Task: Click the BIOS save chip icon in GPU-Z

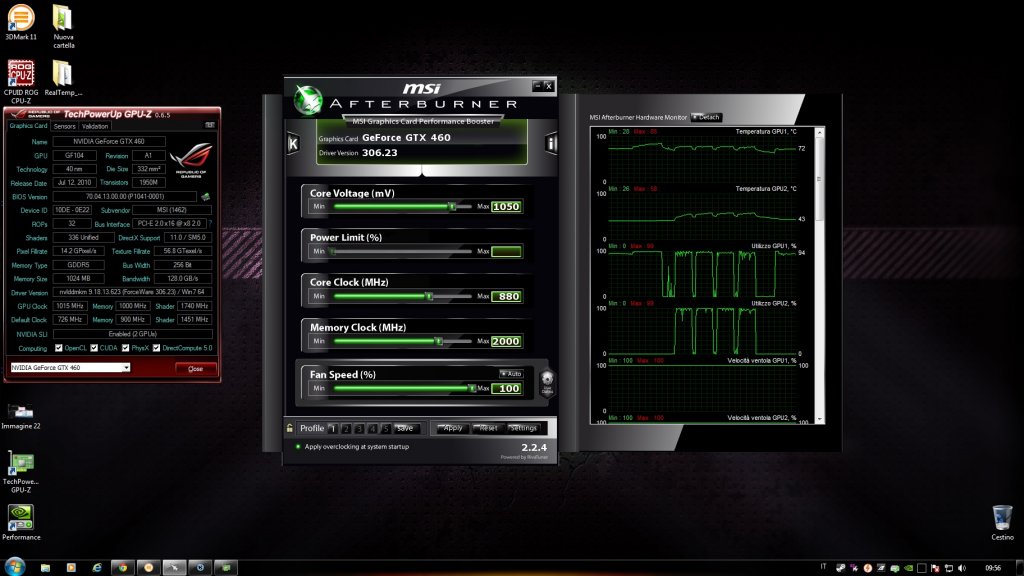Action: [205, 197]
